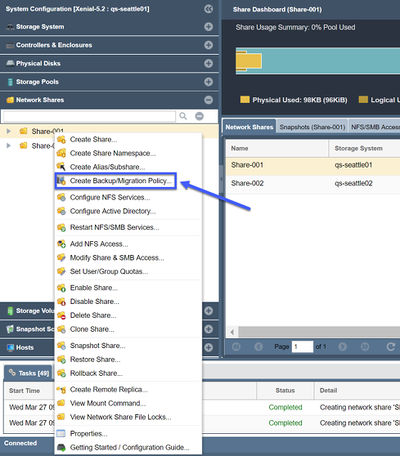Open the Tasks [49] tab
400x456 pixels.
coord(29,373)
